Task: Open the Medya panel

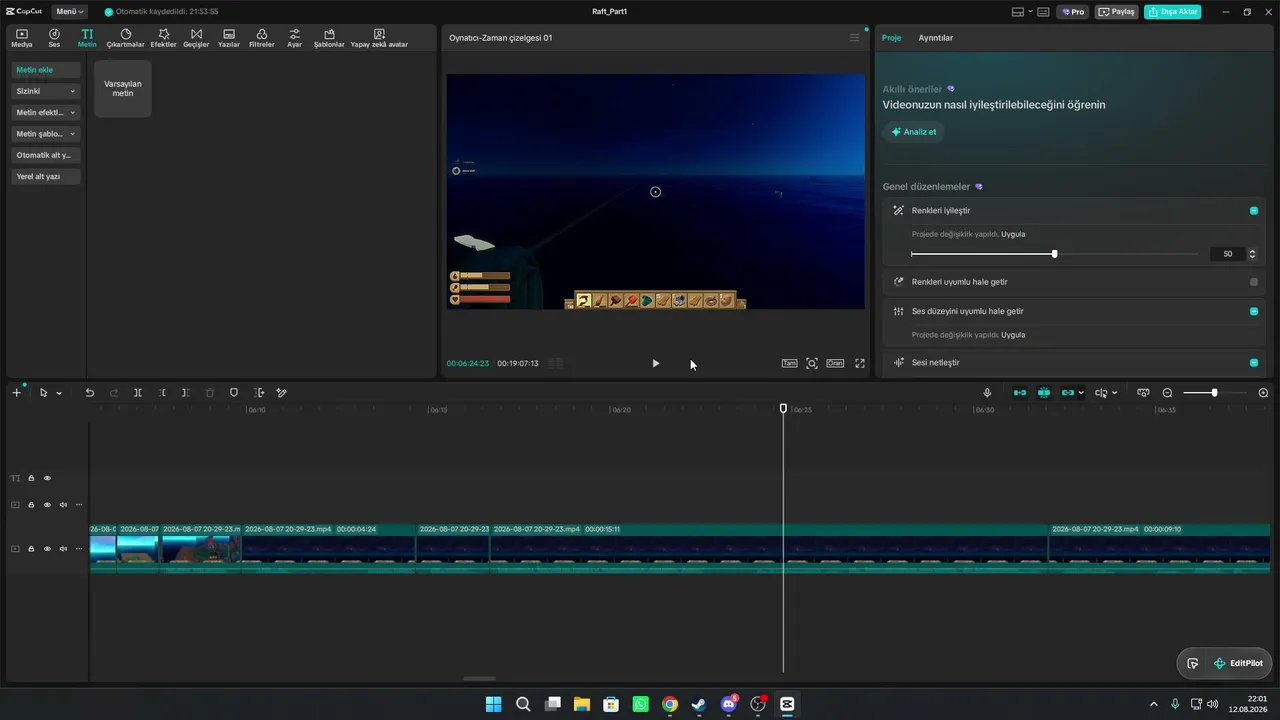Action: [22, 38]
